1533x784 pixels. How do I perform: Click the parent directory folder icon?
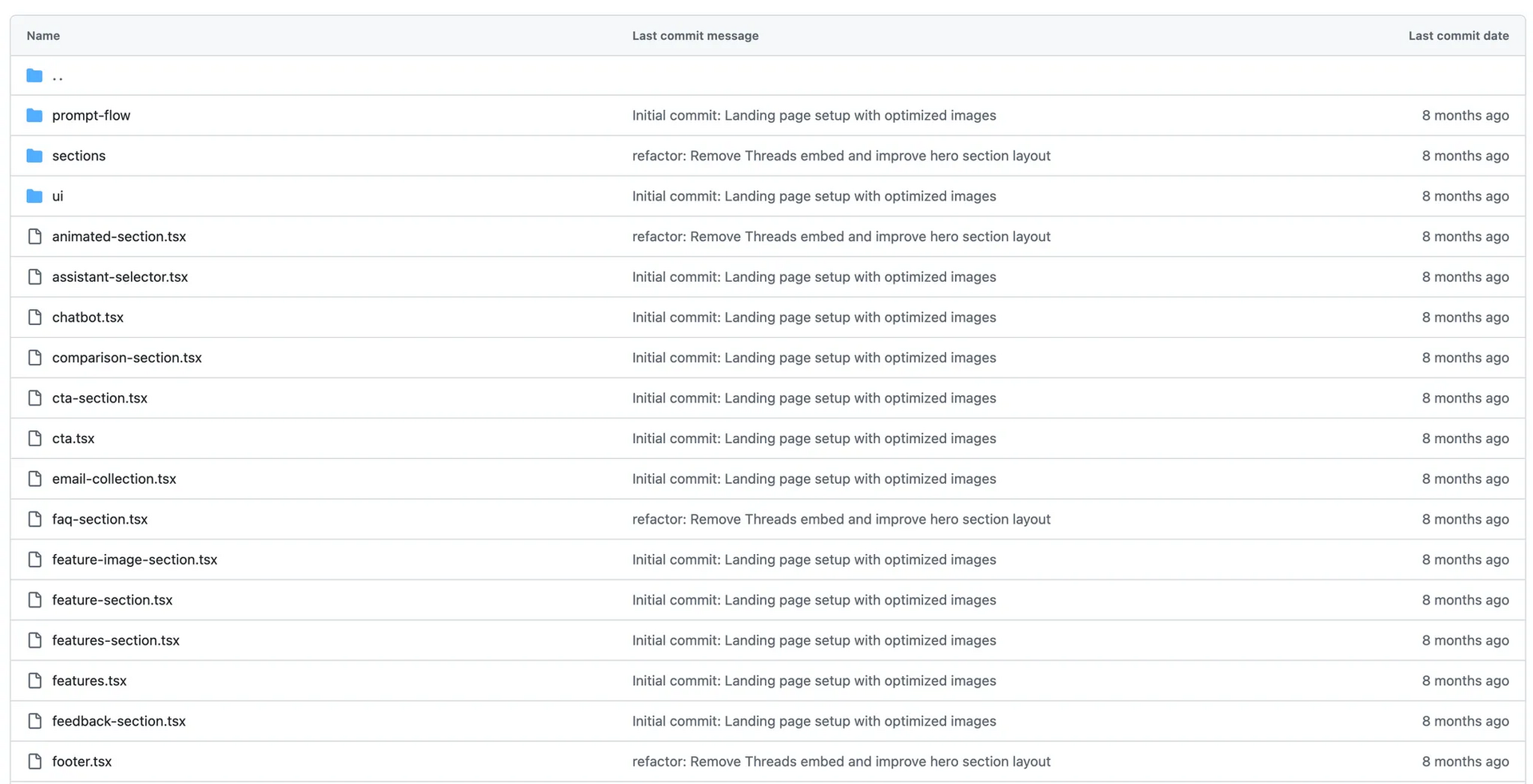(x=34, y=76)
